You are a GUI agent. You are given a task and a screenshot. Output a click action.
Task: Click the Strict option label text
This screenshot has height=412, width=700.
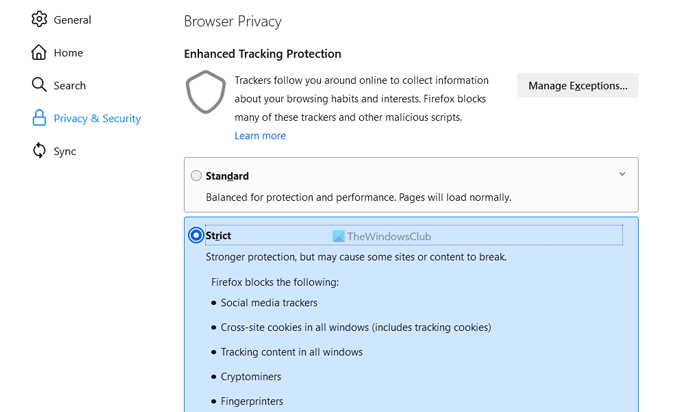(218, 236)
